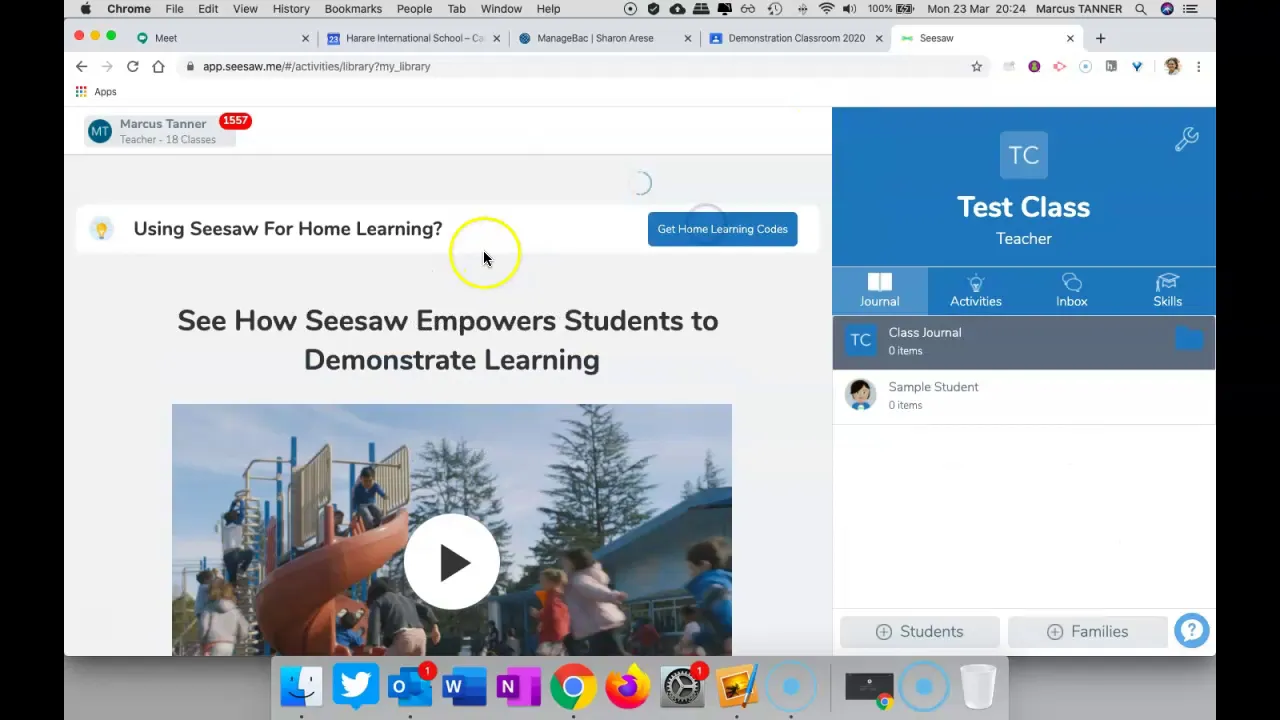Viewport: 1280px width, 720px height.
Task: Add Families button
Action: 1087,632
